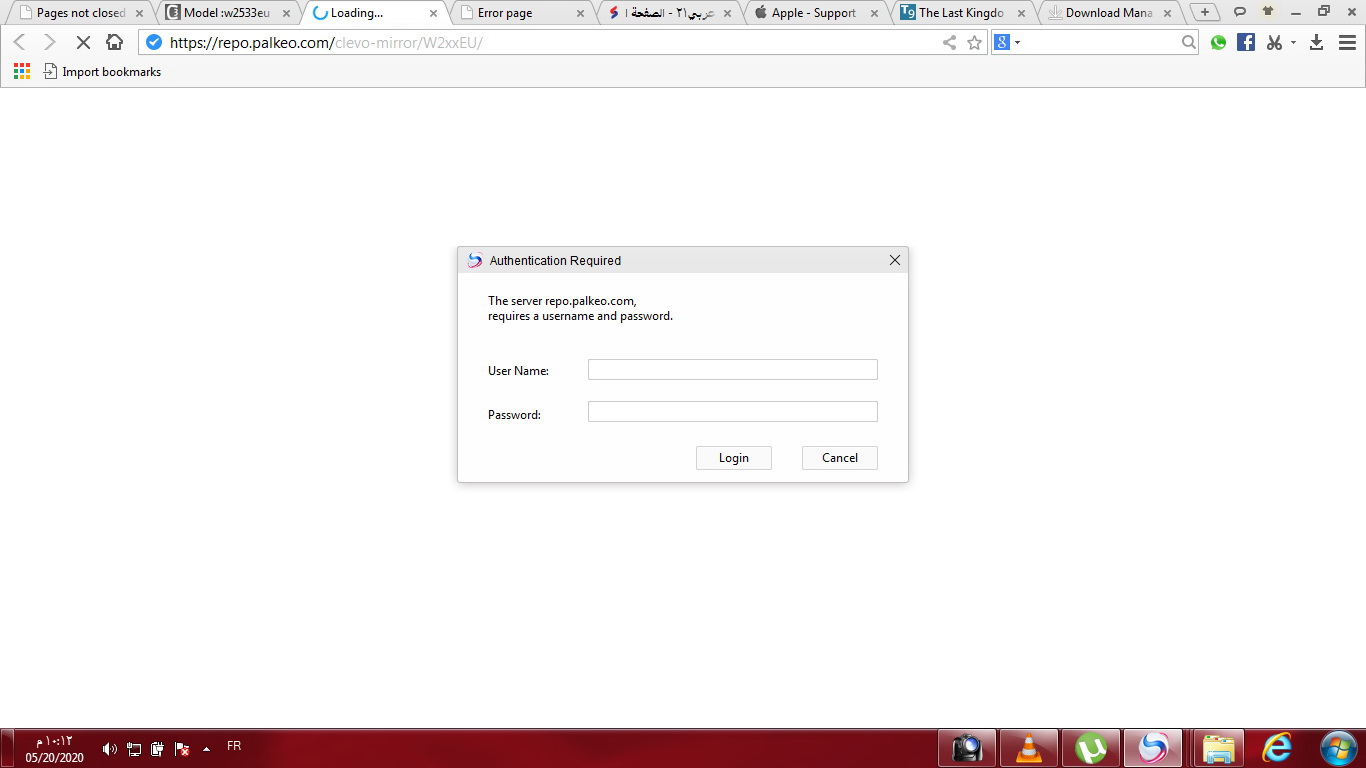Open the power icon in system tray
This screenshot has width=1366, height=768.
click(158, 749)
